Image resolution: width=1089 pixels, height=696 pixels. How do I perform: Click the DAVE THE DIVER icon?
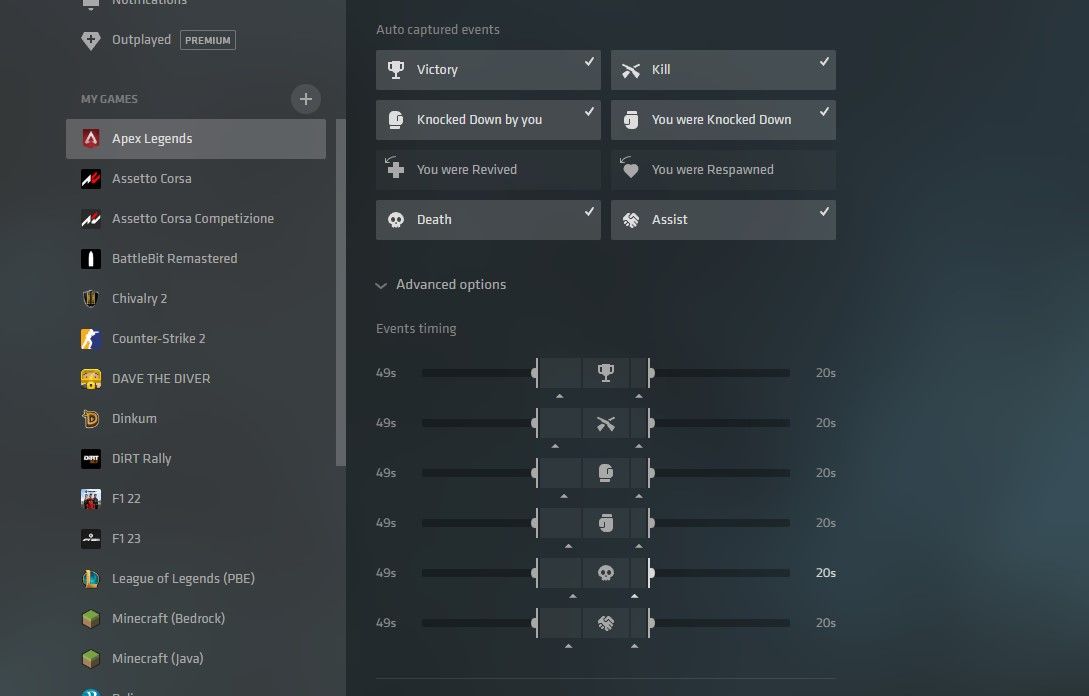coord(91,378)
